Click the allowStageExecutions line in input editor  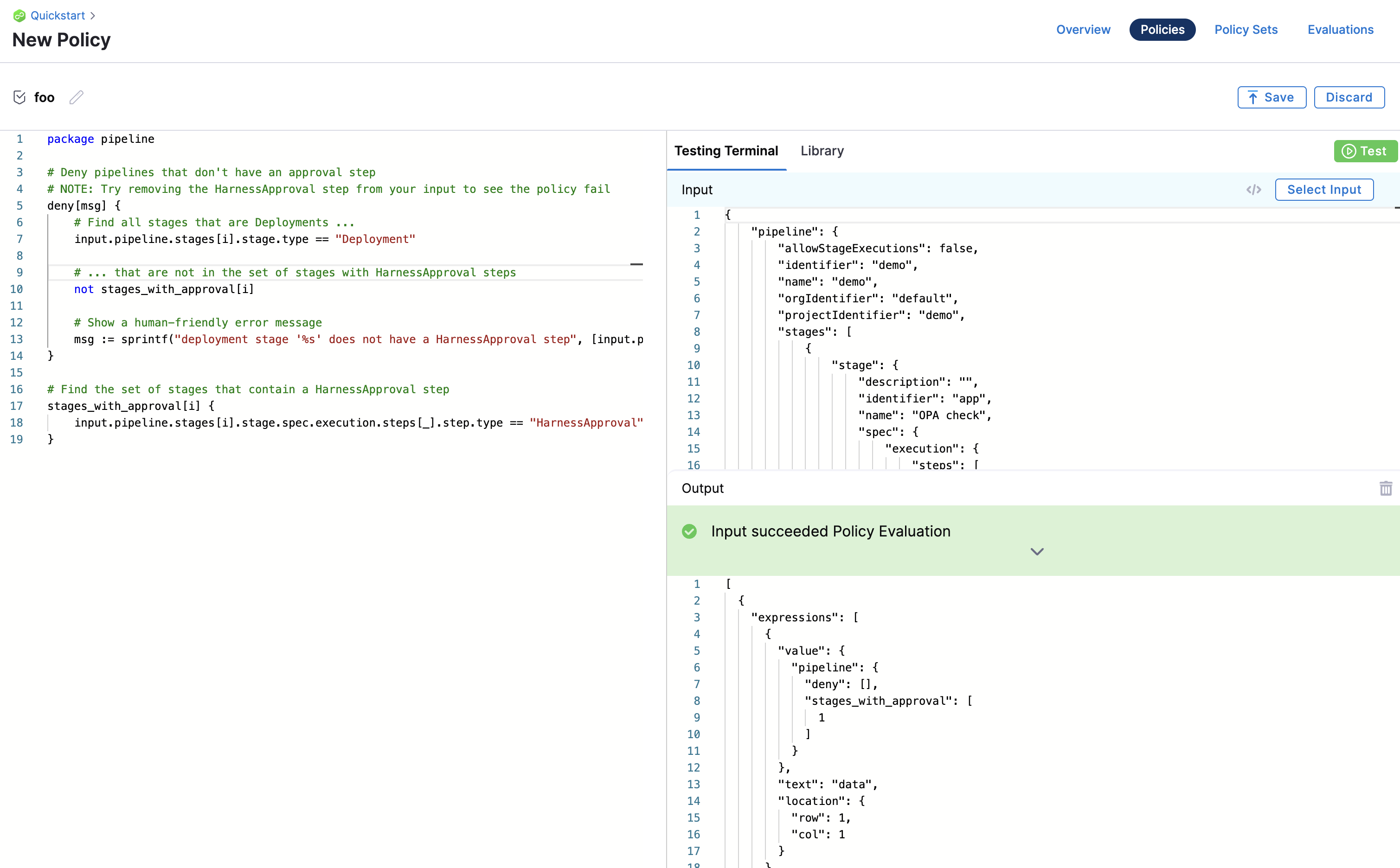(878, 248)
